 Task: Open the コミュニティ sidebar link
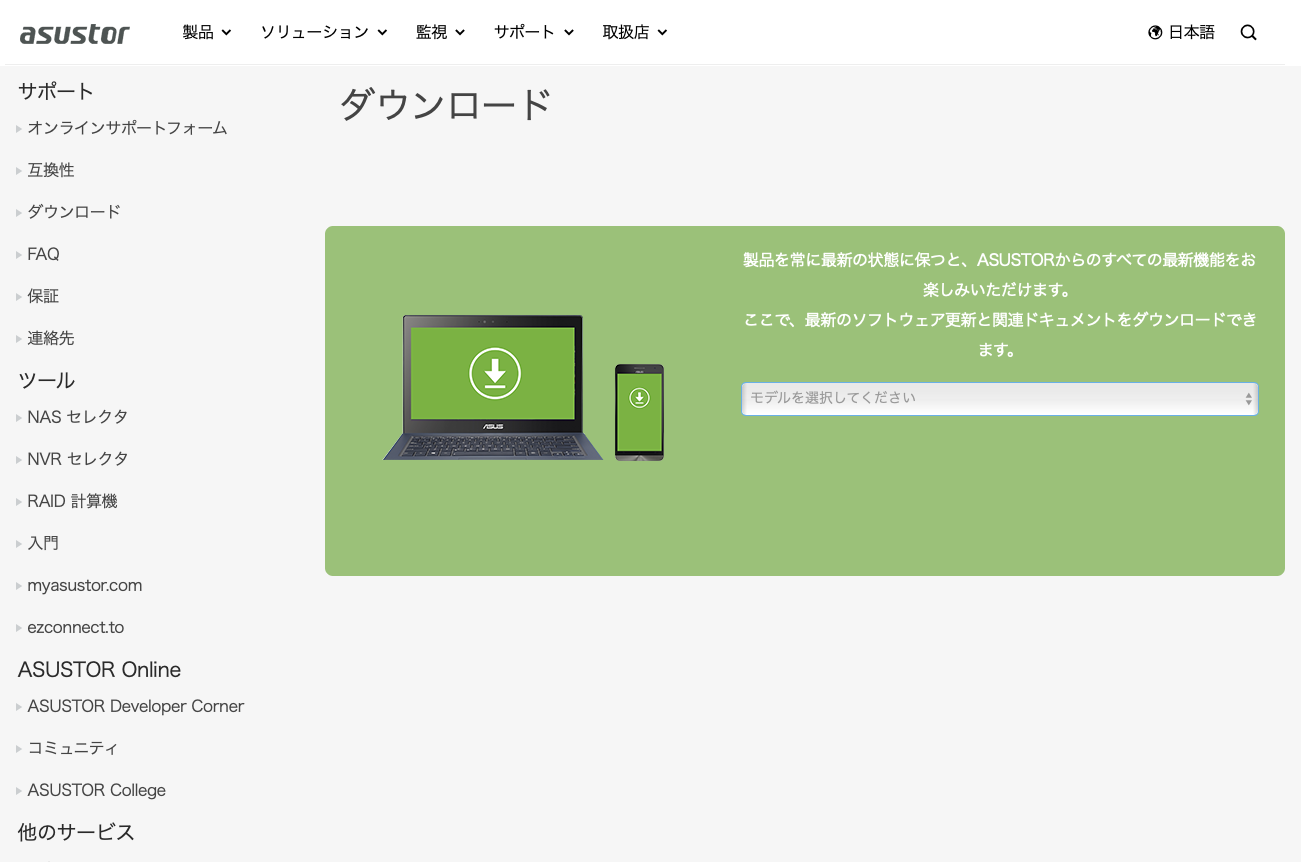[x=73, y=748]
